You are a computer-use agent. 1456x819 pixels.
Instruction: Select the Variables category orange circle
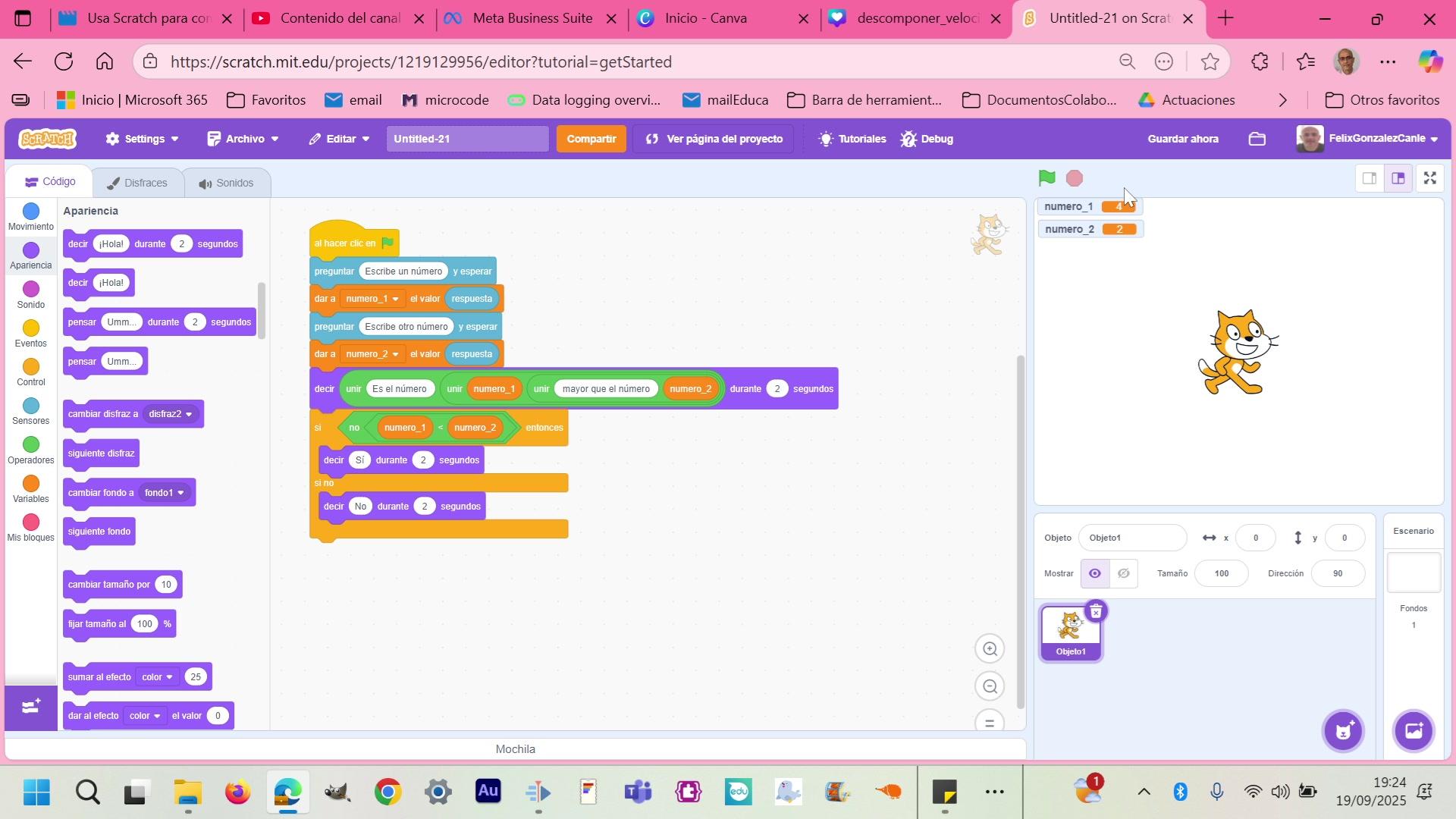(x=31, y=485)
